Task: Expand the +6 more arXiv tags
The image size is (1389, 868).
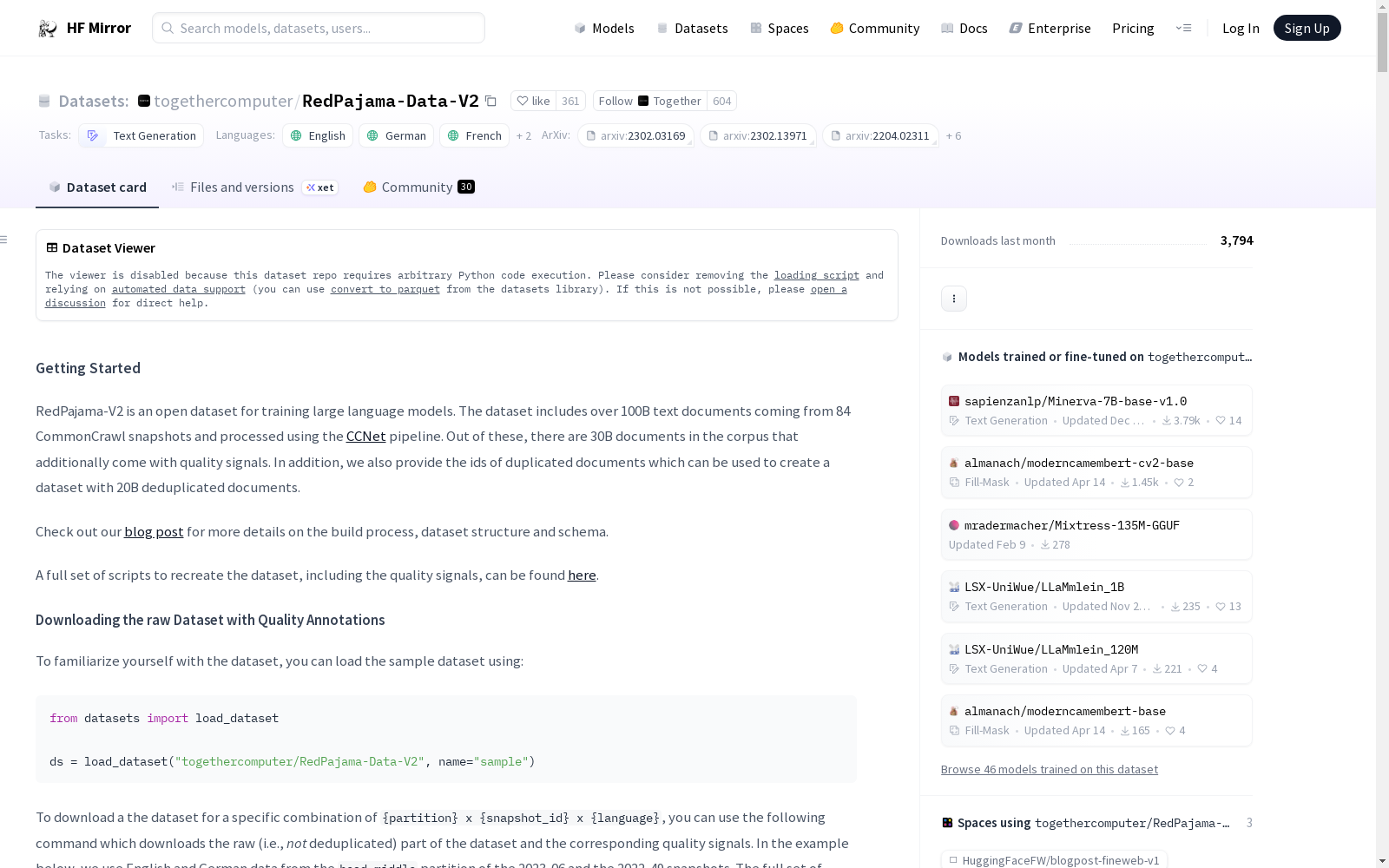Action: coord(953,135)
